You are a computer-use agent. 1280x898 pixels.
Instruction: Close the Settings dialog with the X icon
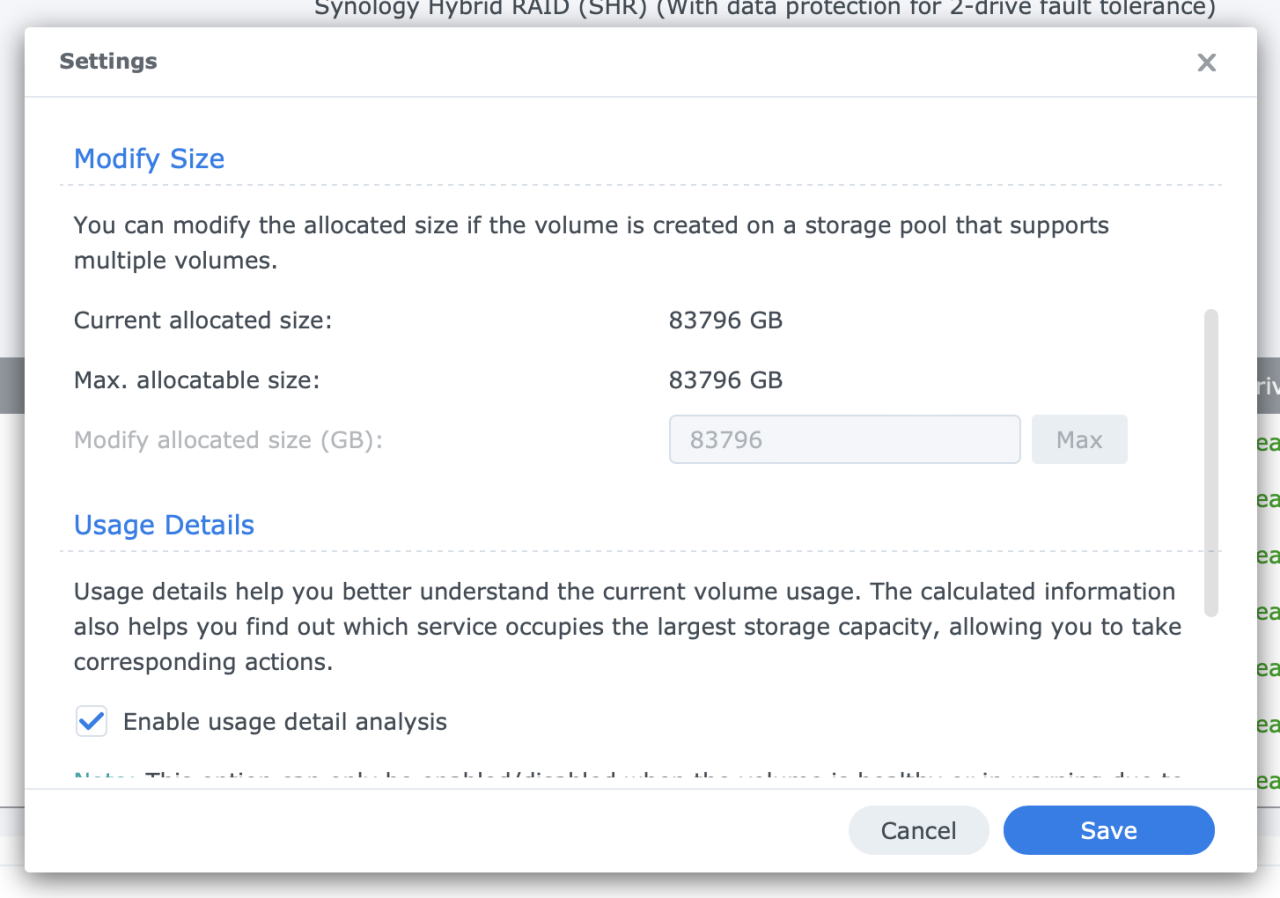(1206, 62)
